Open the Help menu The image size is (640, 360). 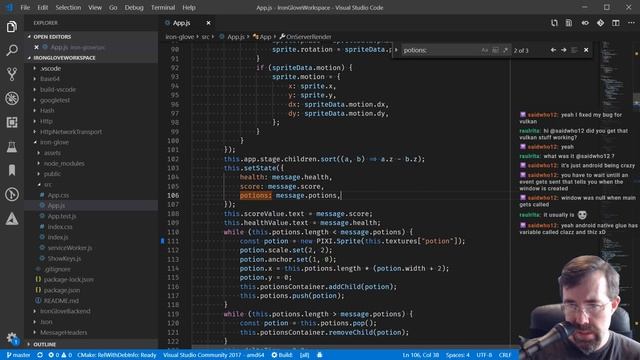point(189,7)
